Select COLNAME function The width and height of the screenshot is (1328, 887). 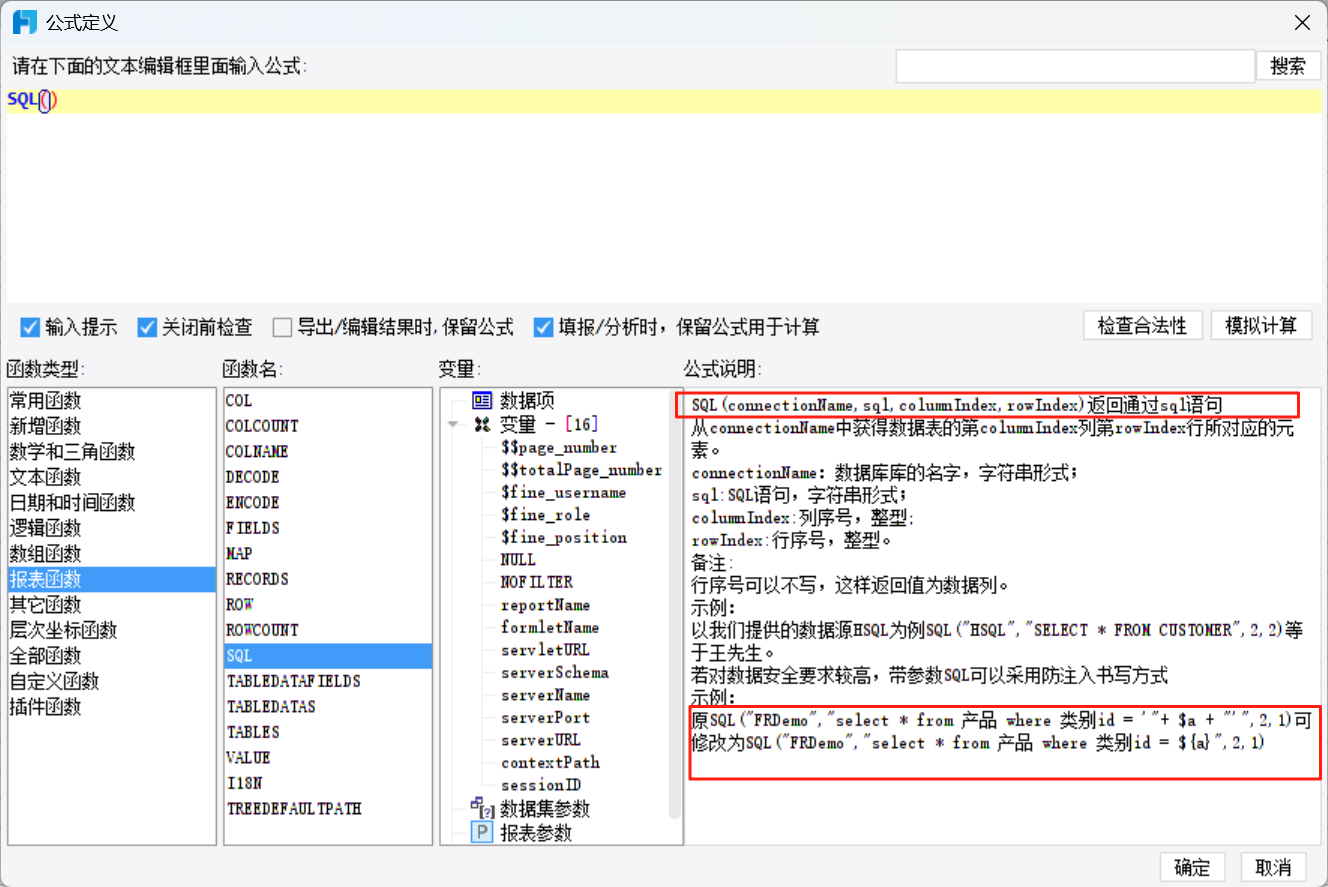[328, 452]
